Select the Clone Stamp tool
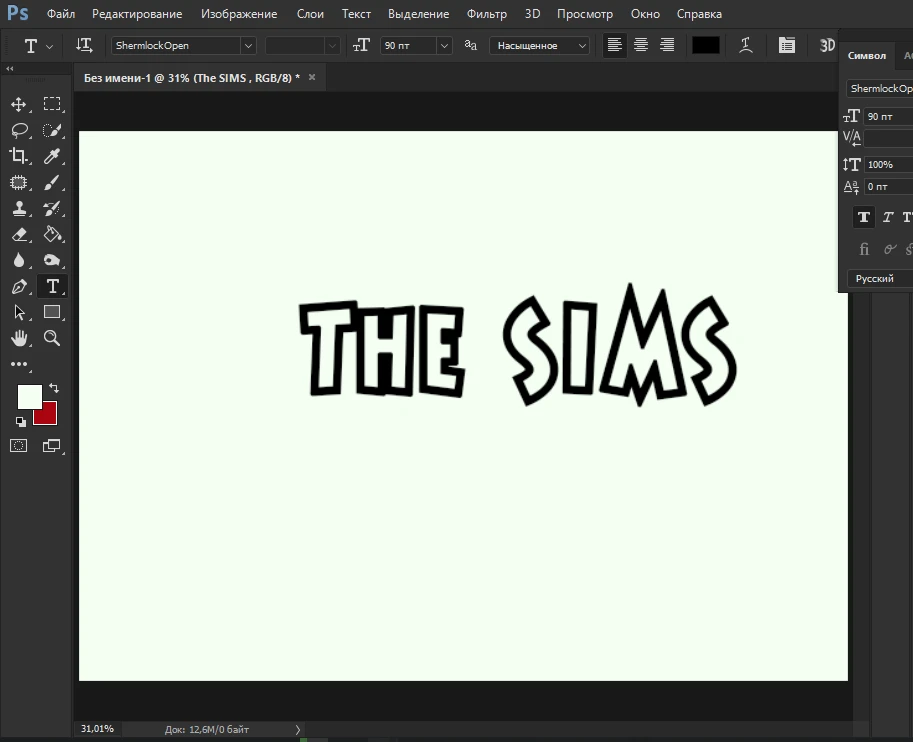 tap(20, 208)
